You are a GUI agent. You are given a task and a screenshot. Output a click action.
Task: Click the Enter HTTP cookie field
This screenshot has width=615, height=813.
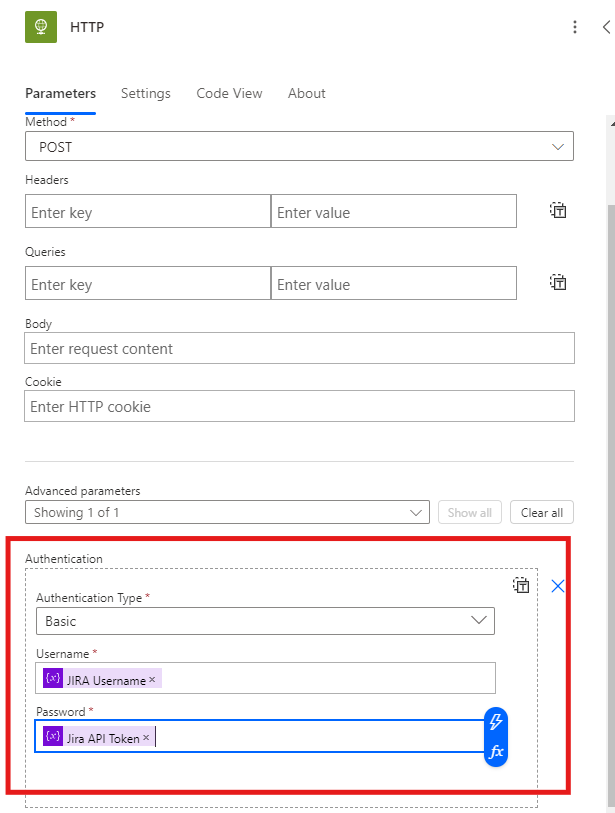point(300,406)
